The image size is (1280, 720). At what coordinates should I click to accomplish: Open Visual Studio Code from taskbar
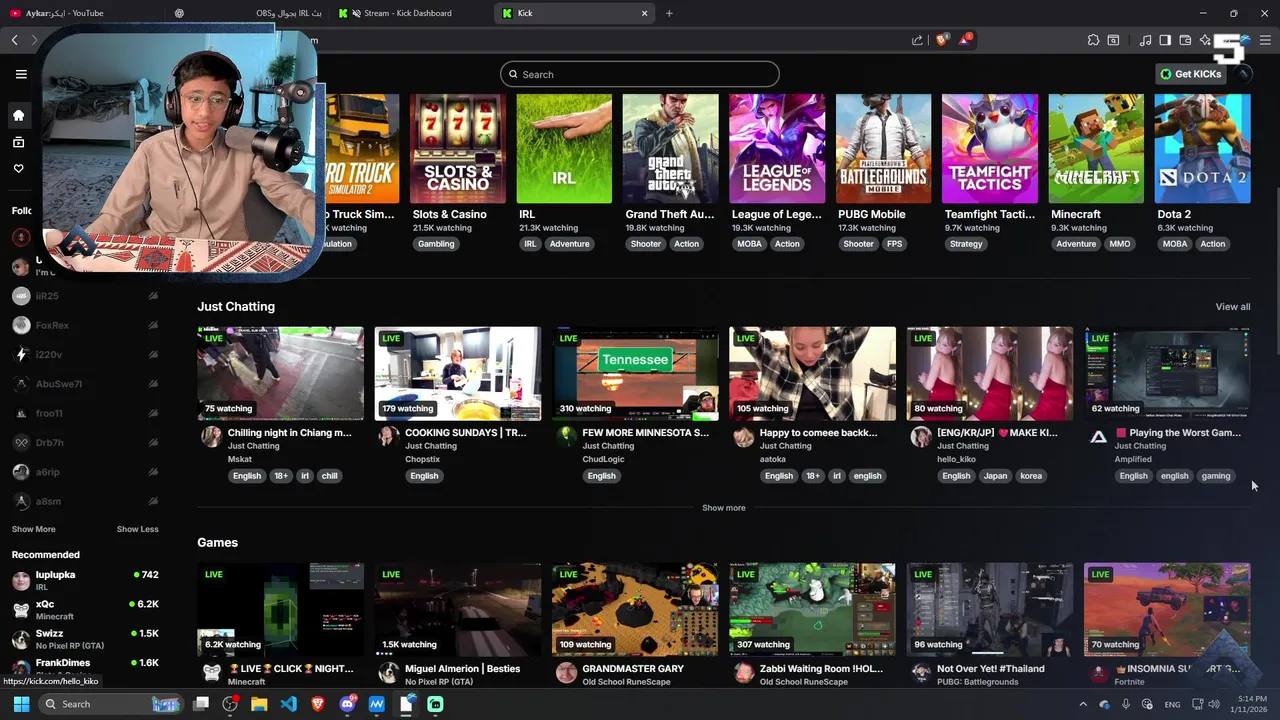click(288, 704)
